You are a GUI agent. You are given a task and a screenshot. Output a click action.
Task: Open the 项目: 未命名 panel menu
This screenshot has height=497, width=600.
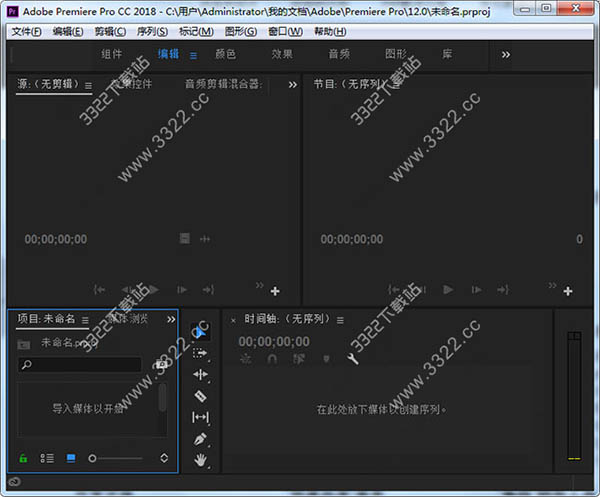tap(85, 320)
